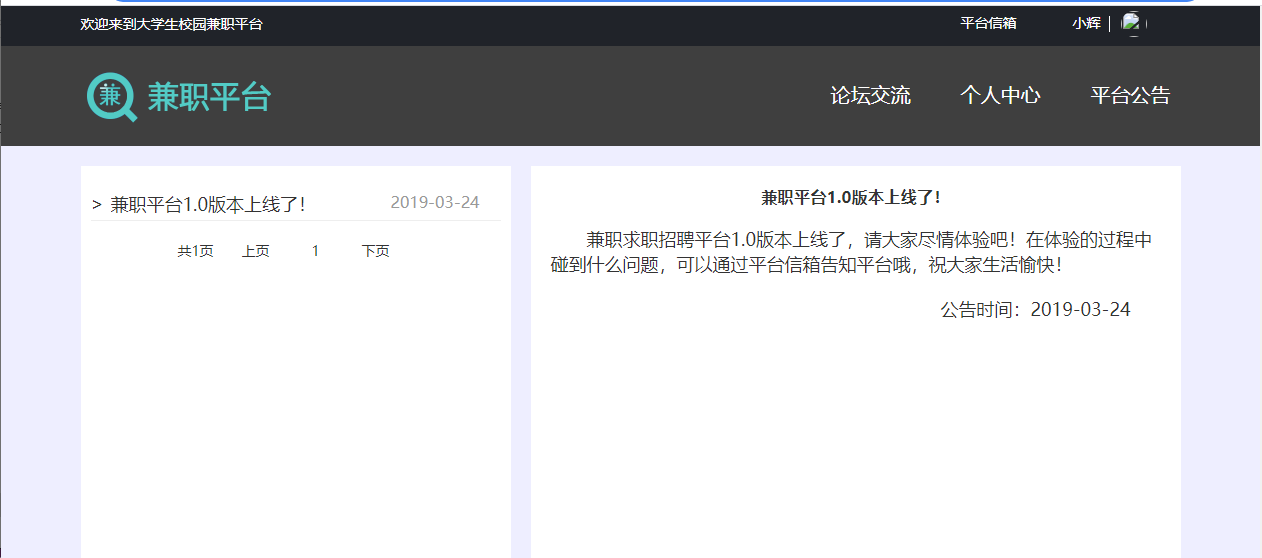1262x558 pixels.
Task: Click the 共1页 page count text
Action: (195, 251)
